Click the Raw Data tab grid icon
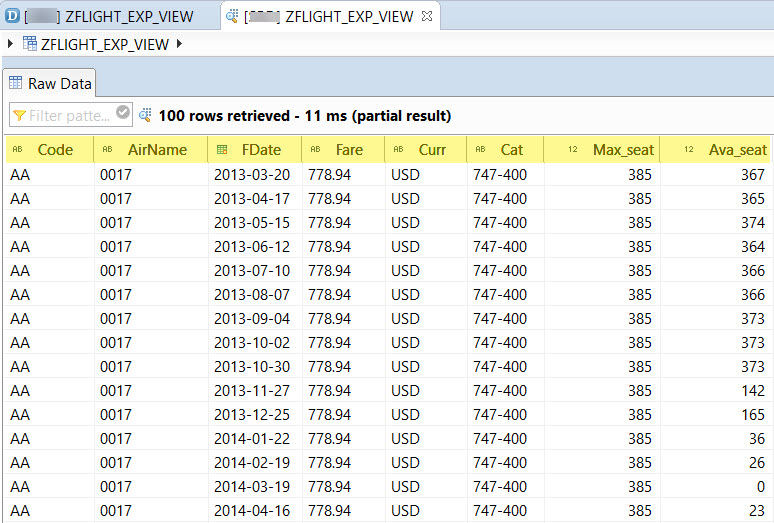This screenshot has width=774, height=523. pyautogui.click(x=16, y=82)
